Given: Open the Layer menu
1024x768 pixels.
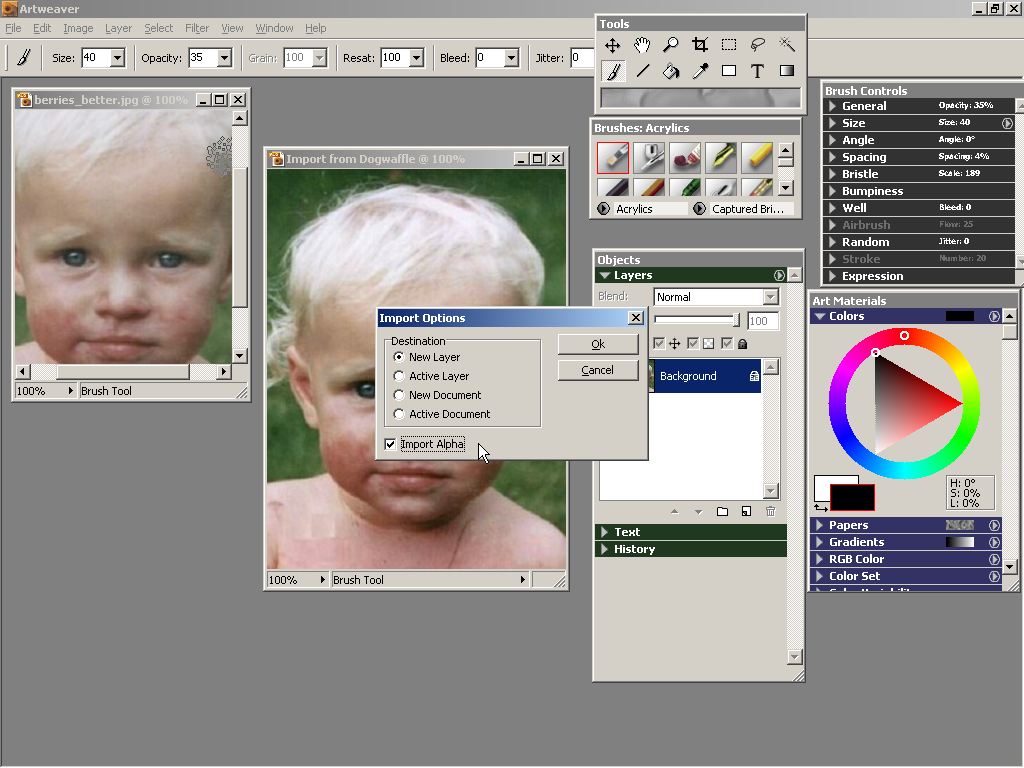Looking at the screenshot, I should pos(118,28).
